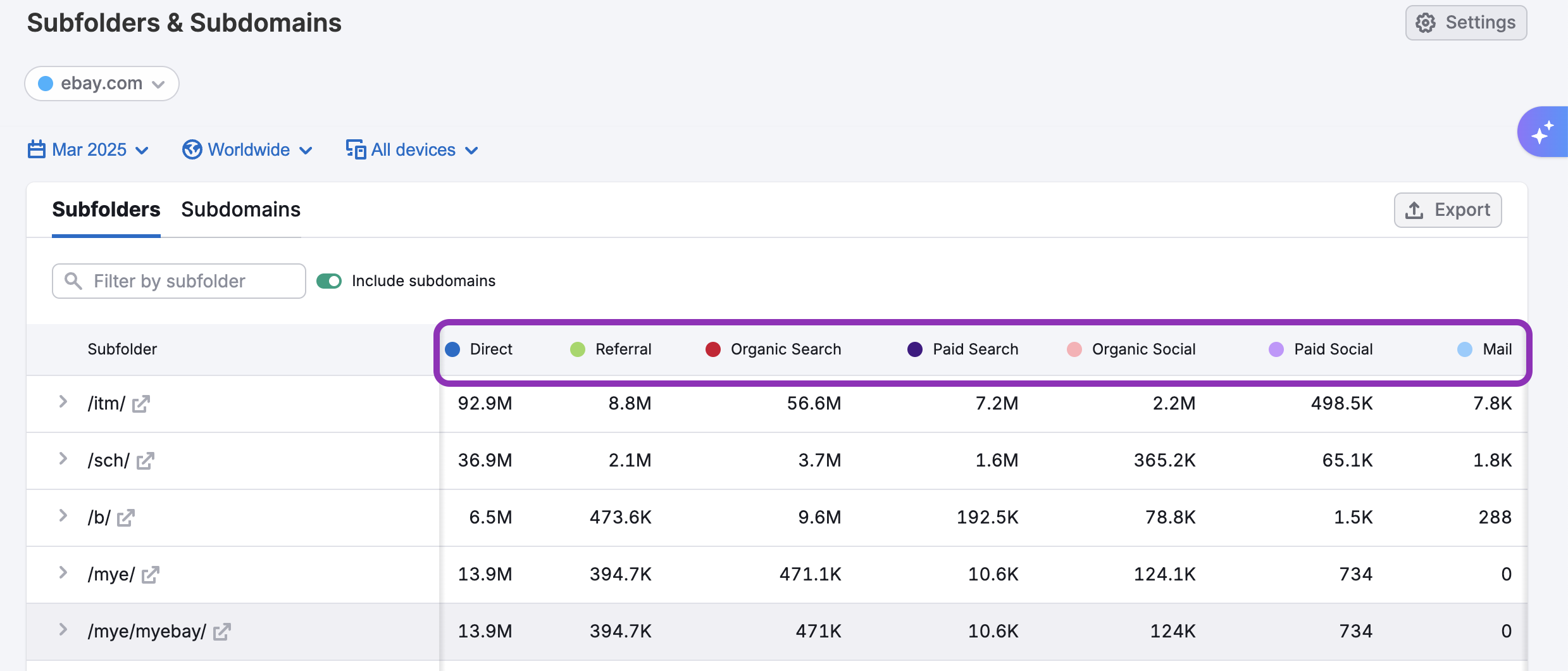
Task: Click external link icon beside /b/
Action: click(126, 518)
